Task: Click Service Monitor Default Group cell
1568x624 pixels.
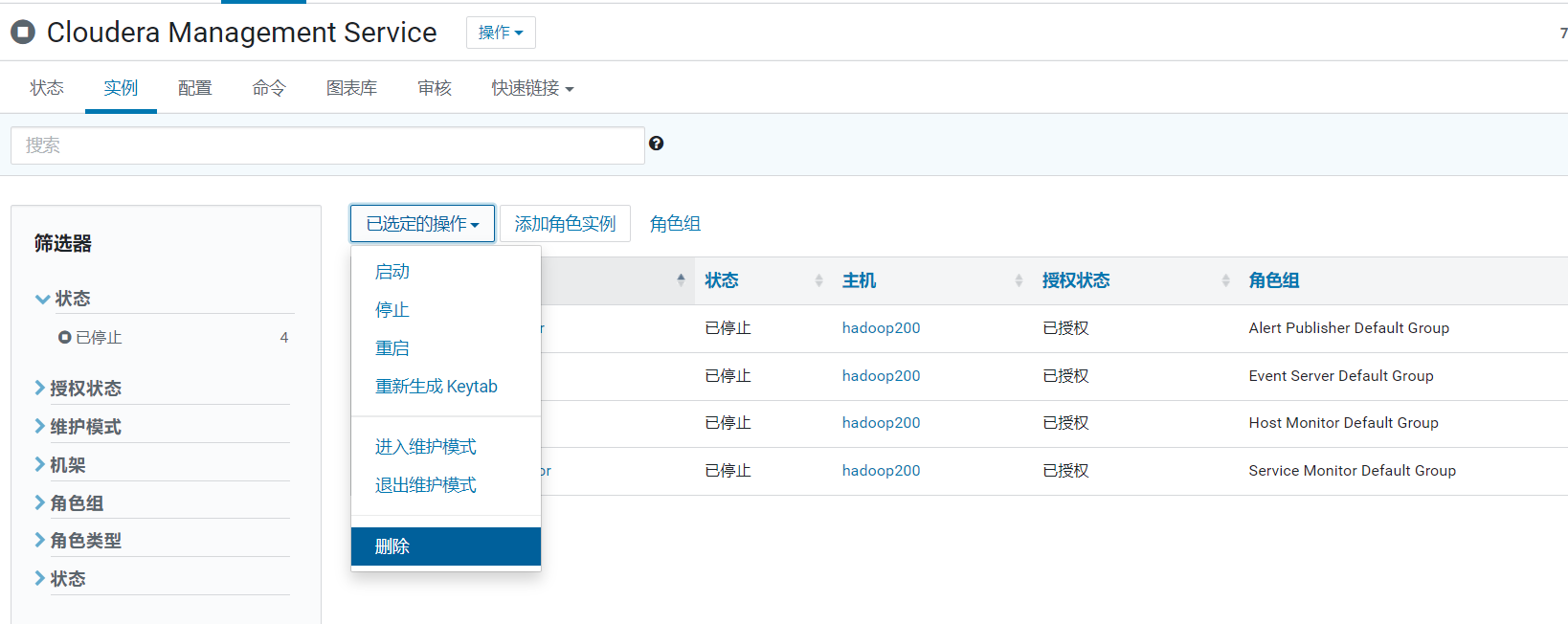Action: (x=1352, y=471)
